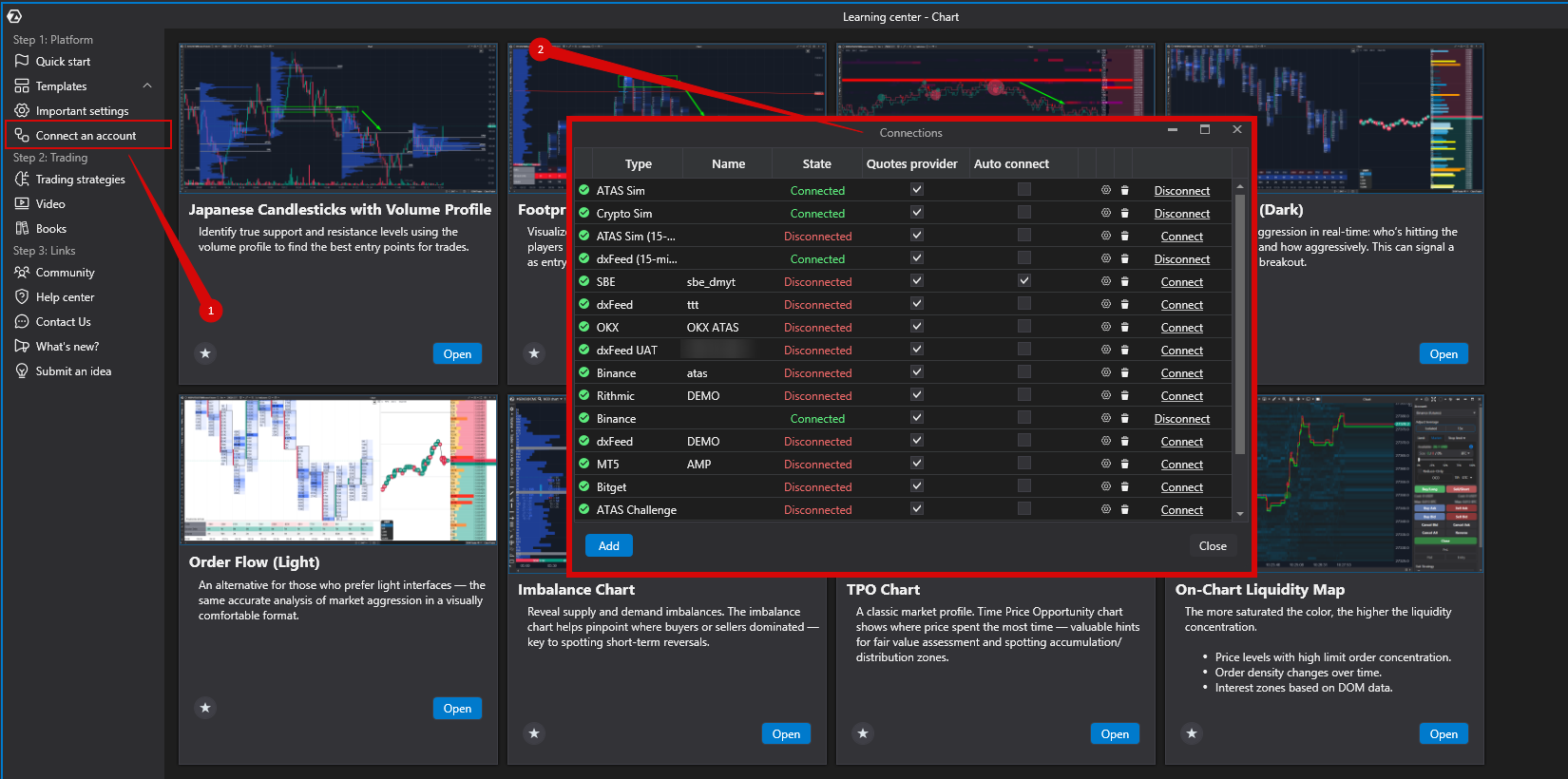Viewport: 1568px width, 779px height.
Task: Click the State column header
Action: (x=816, y=163)
